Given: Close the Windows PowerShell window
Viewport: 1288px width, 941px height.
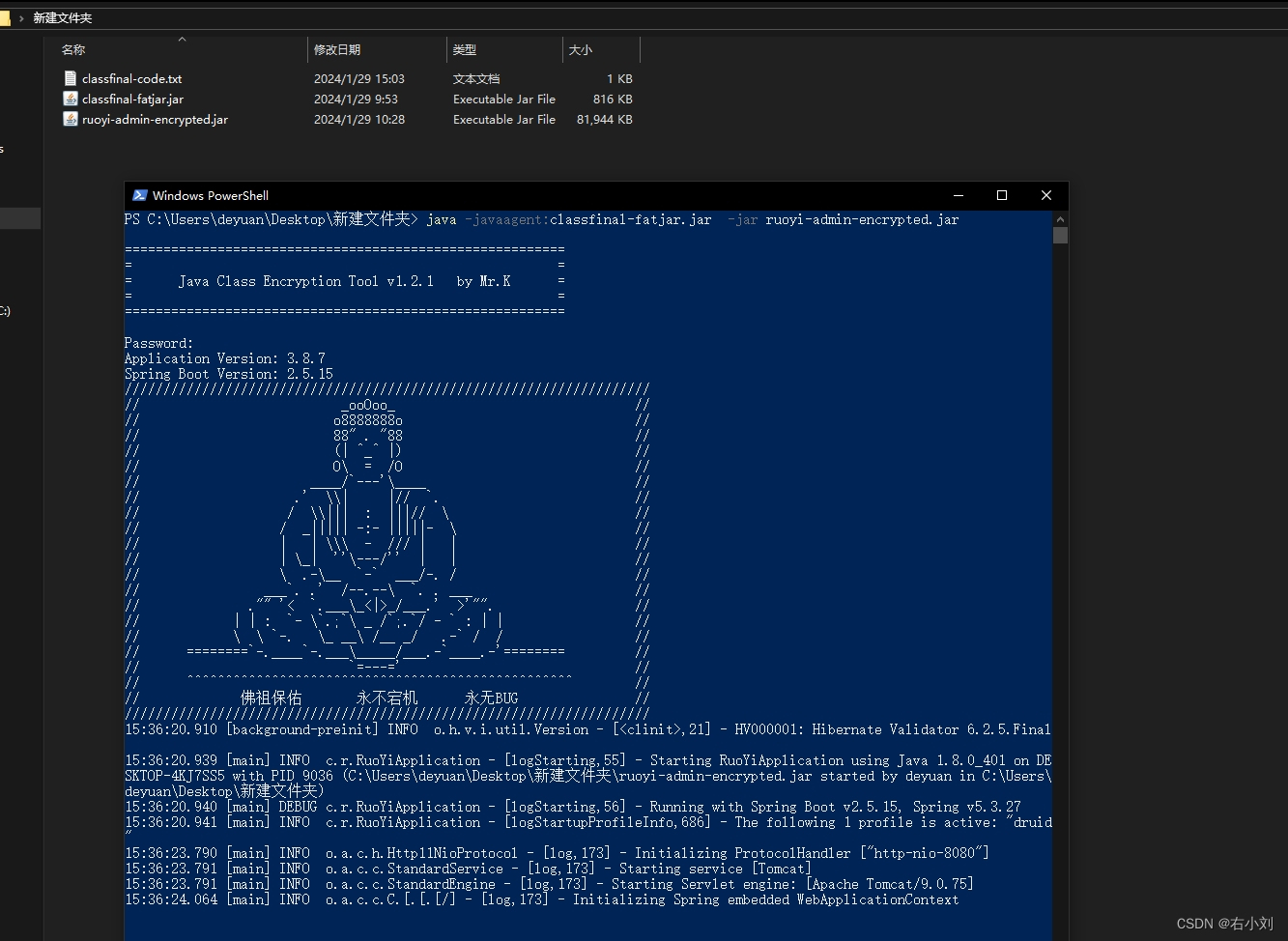Looking at the screenshot, I should pyautogui.click(x=1045, y=195).
